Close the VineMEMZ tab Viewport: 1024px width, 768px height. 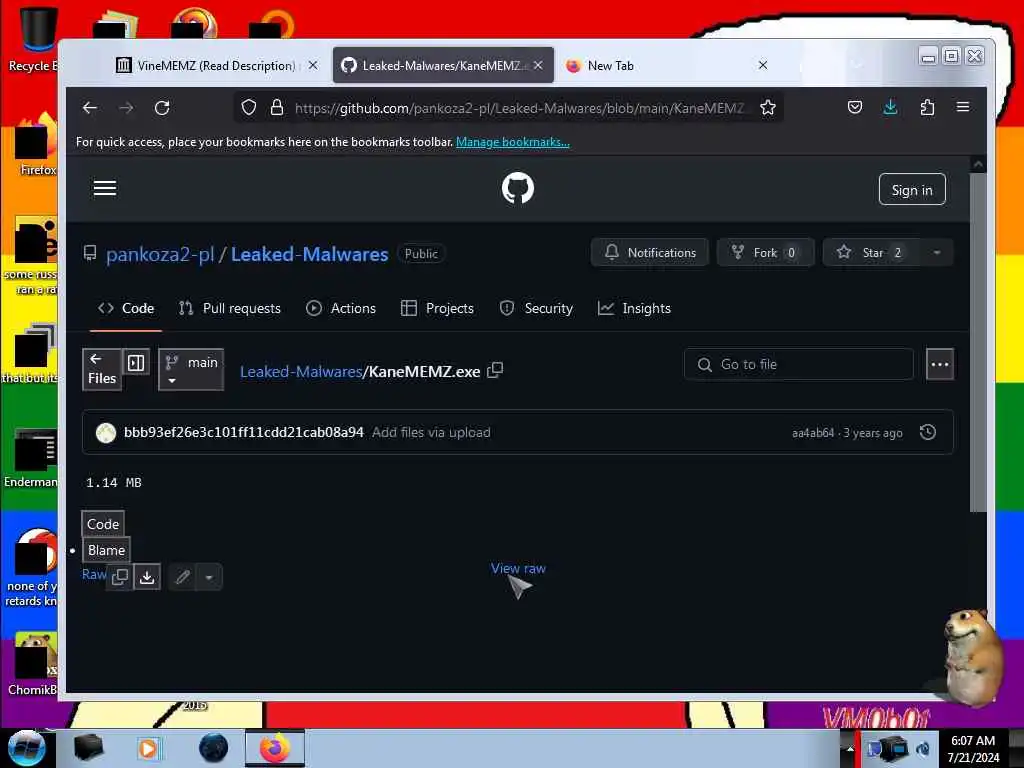coord(313,65)
